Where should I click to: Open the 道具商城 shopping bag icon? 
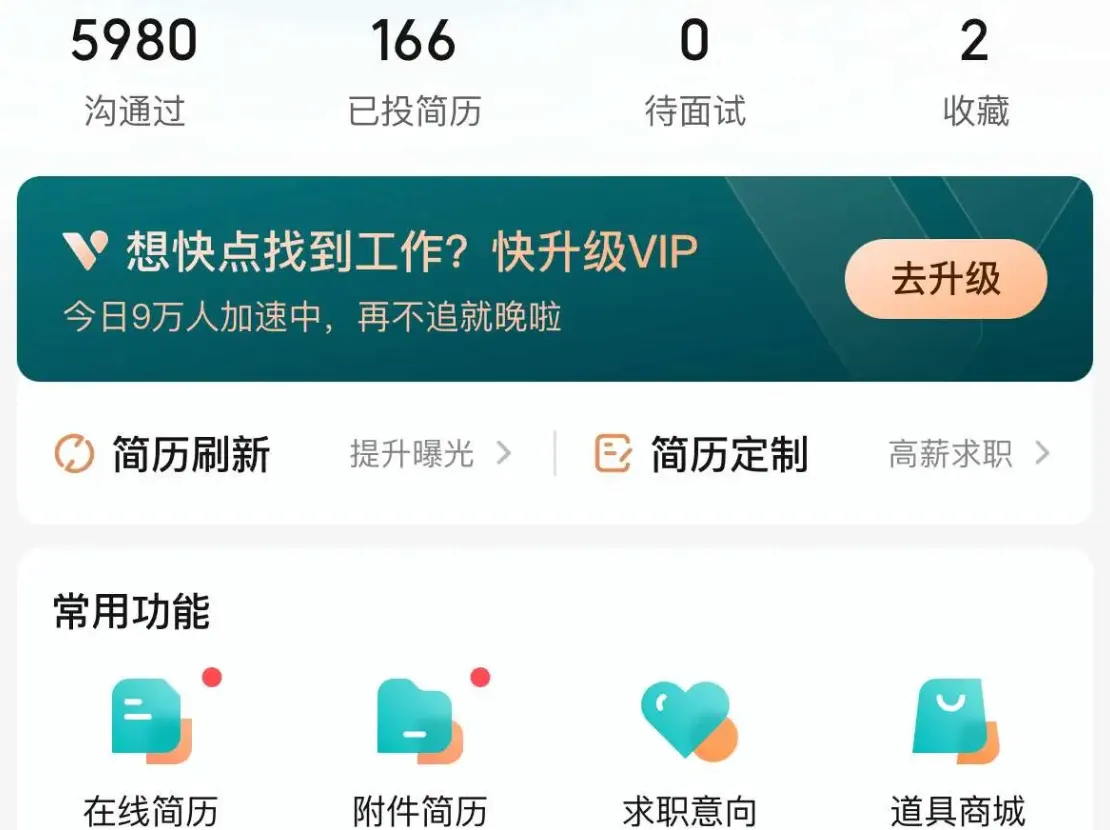click(x=956, y=720)
